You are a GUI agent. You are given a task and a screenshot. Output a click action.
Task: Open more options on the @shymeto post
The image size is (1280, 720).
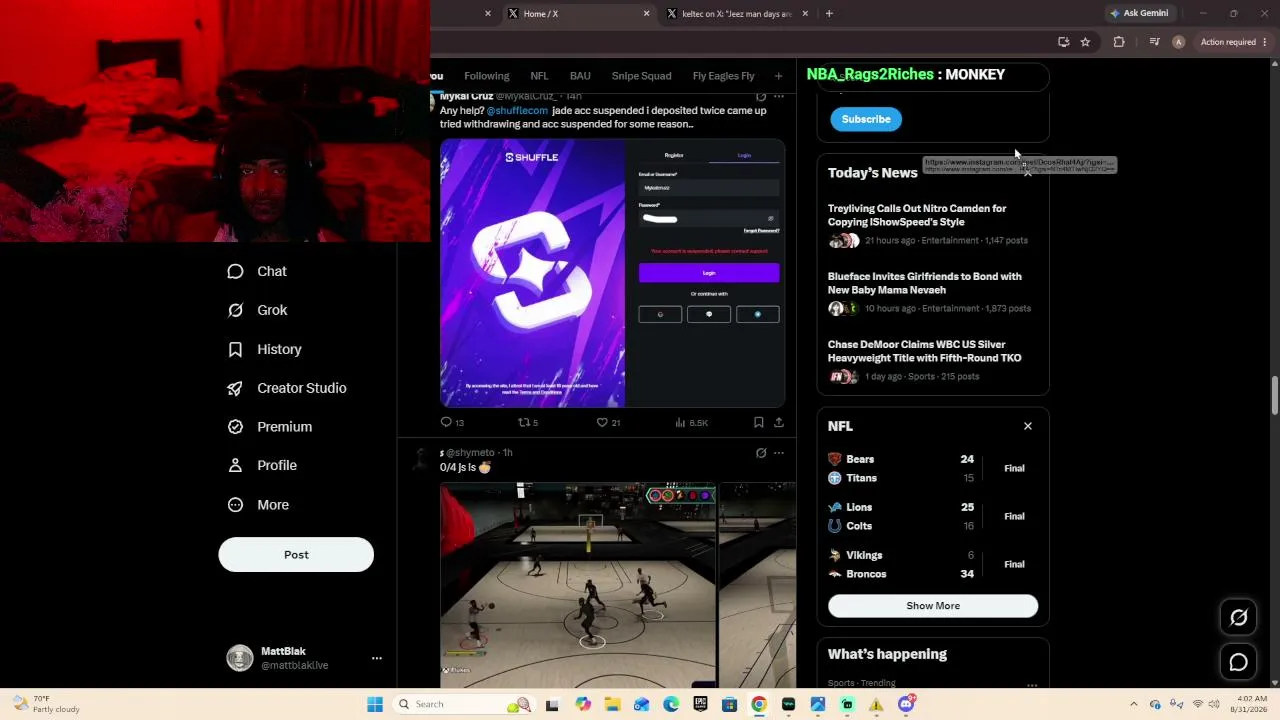coord(779,453)
